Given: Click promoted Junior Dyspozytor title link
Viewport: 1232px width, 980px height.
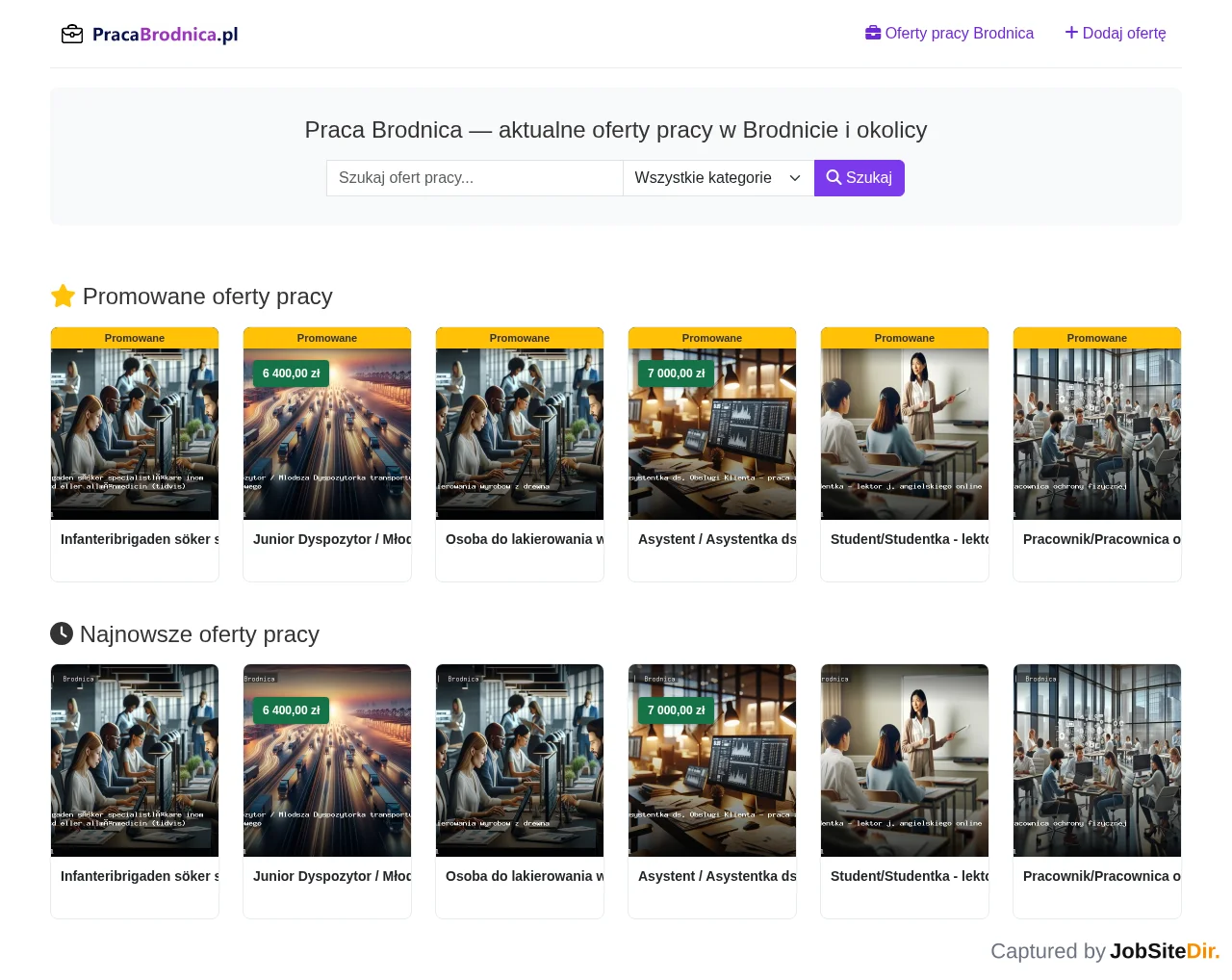Looking at the screenshot, I should pyautogui.click(x=332, y=539).
